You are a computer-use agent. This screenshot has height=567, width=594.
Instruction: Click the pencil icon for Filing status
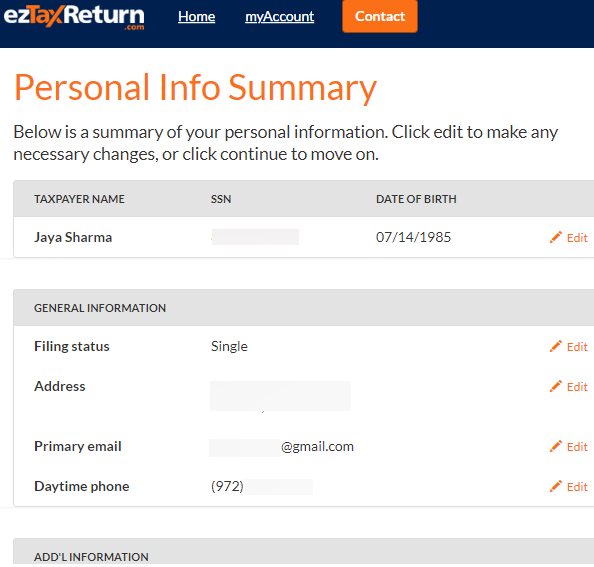(555, 347)
